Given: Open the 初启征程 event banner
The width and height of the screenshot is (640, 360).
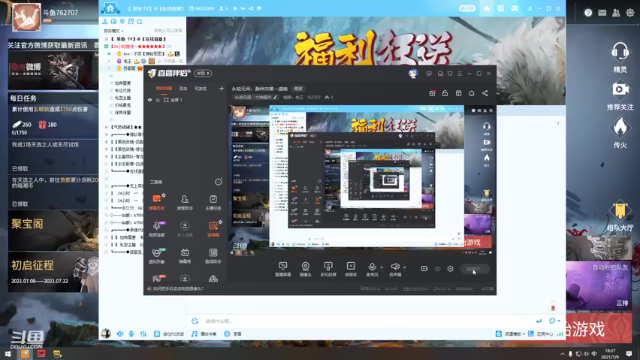Looking at the screenshot, I should [53, 271].
